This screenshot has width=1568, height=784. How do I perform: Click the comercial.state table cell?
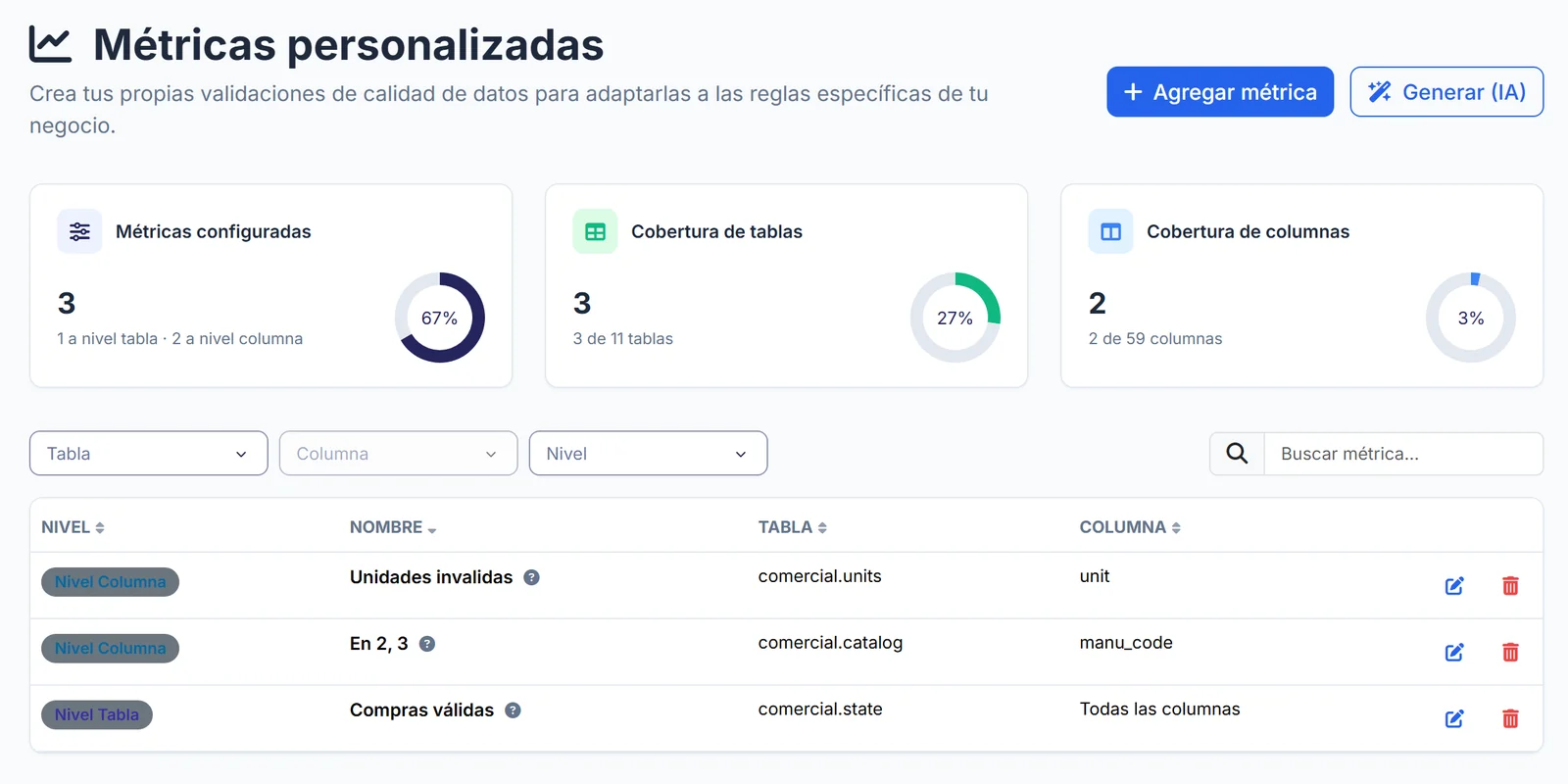820,710
